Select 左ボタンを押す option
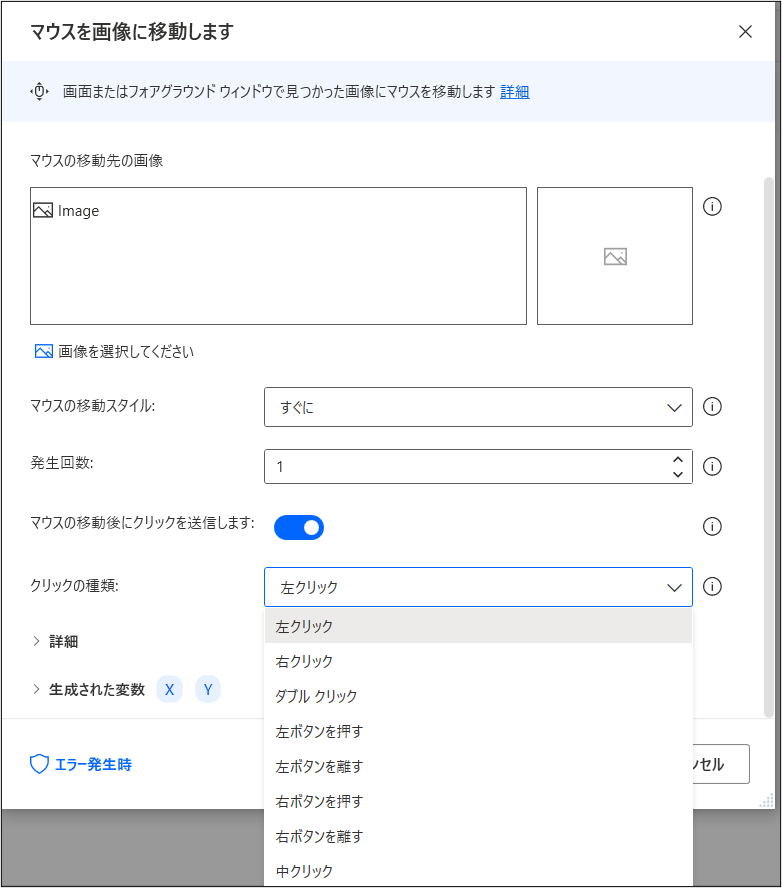This screenshot has width=782, height=888. pos(478,731)
